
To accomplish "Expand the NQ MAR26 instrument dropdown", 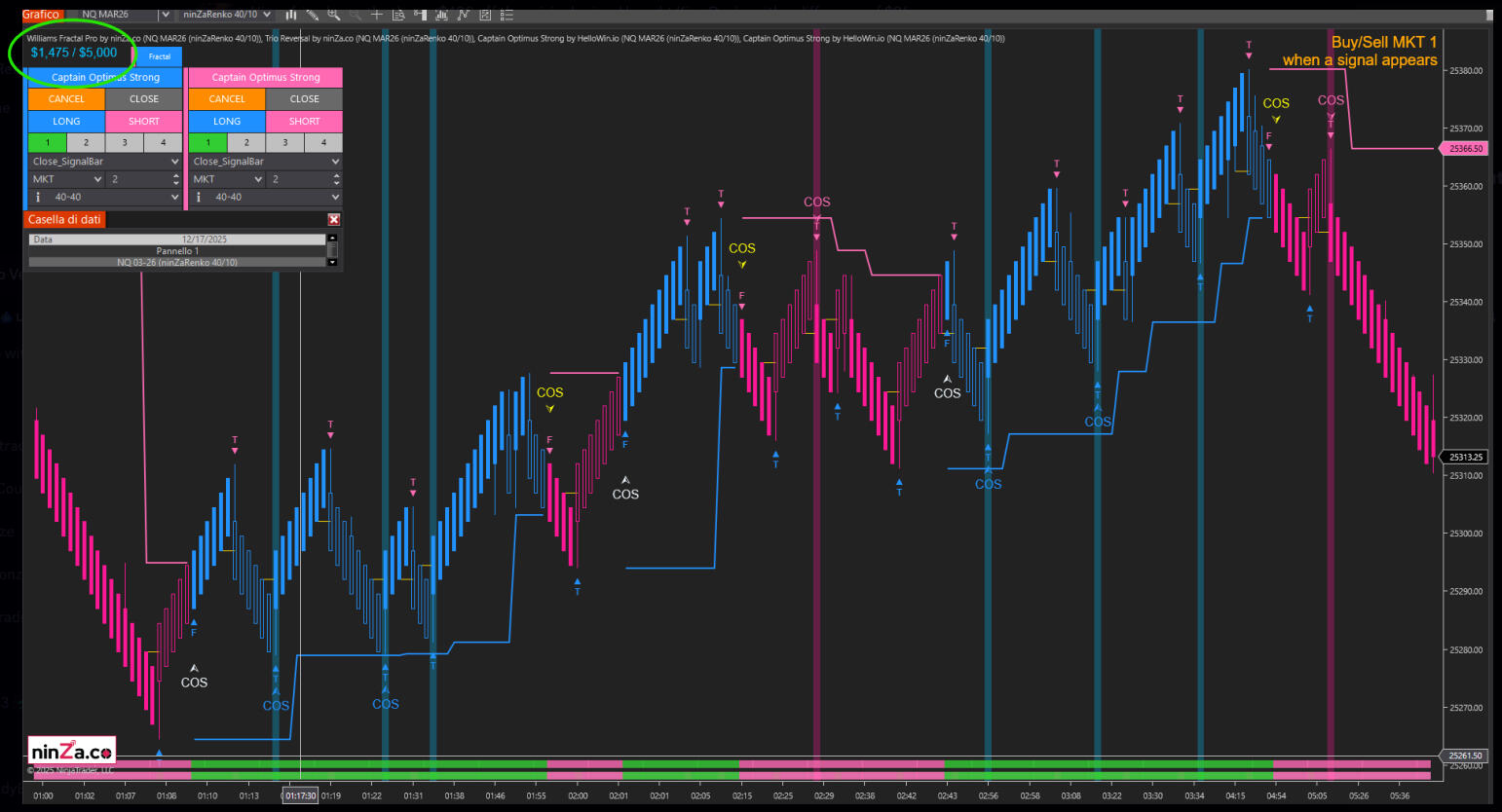I will point(164,15).
